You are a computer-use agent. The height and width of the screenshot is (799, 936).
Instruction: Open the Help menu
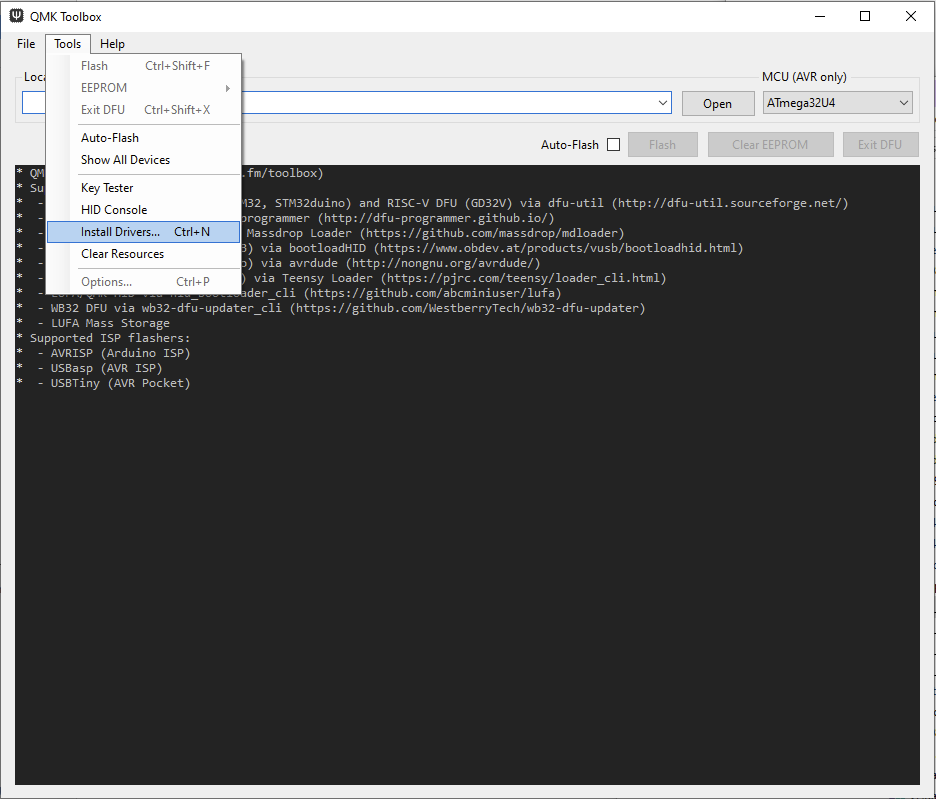(112, 44)
